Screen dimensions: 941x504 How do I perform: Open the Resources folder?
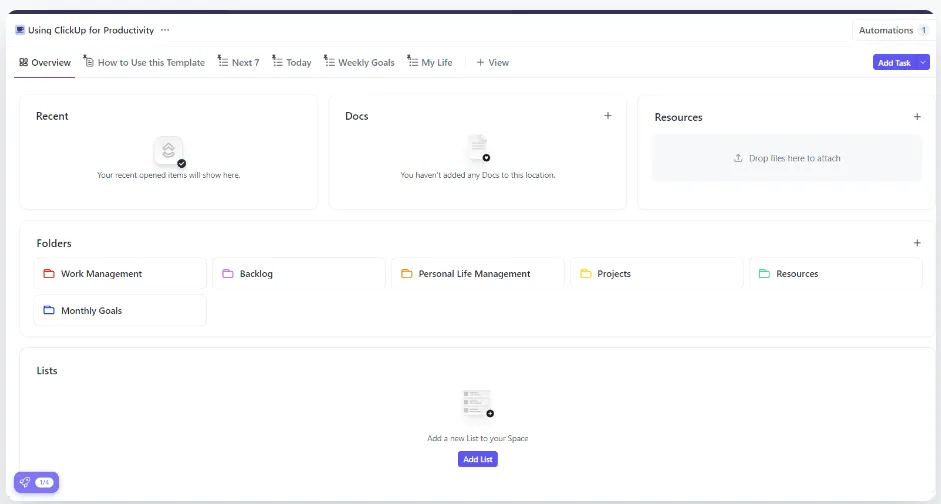835,274
